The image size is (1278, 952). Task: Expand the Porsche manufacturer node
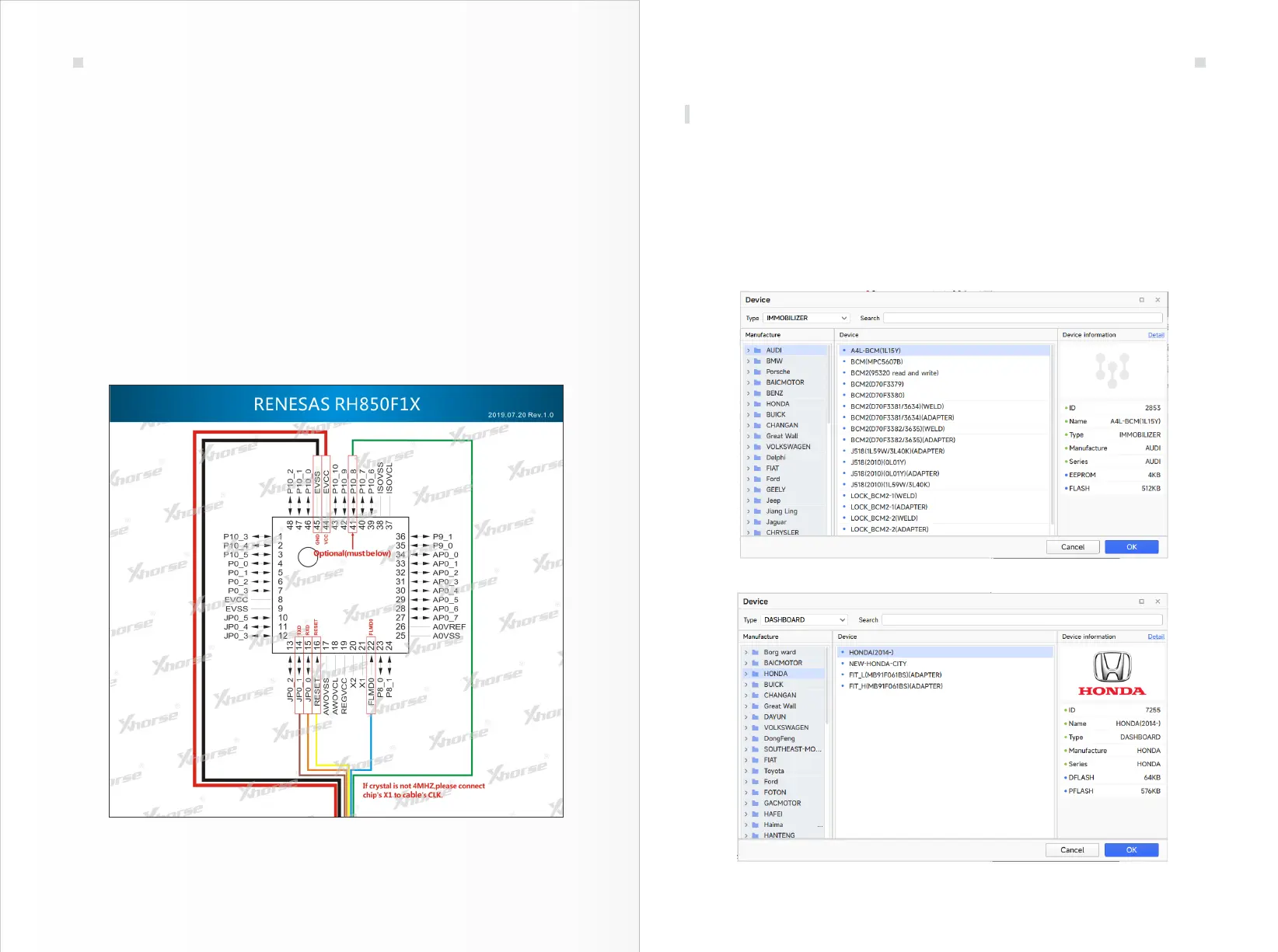point(748,371)
